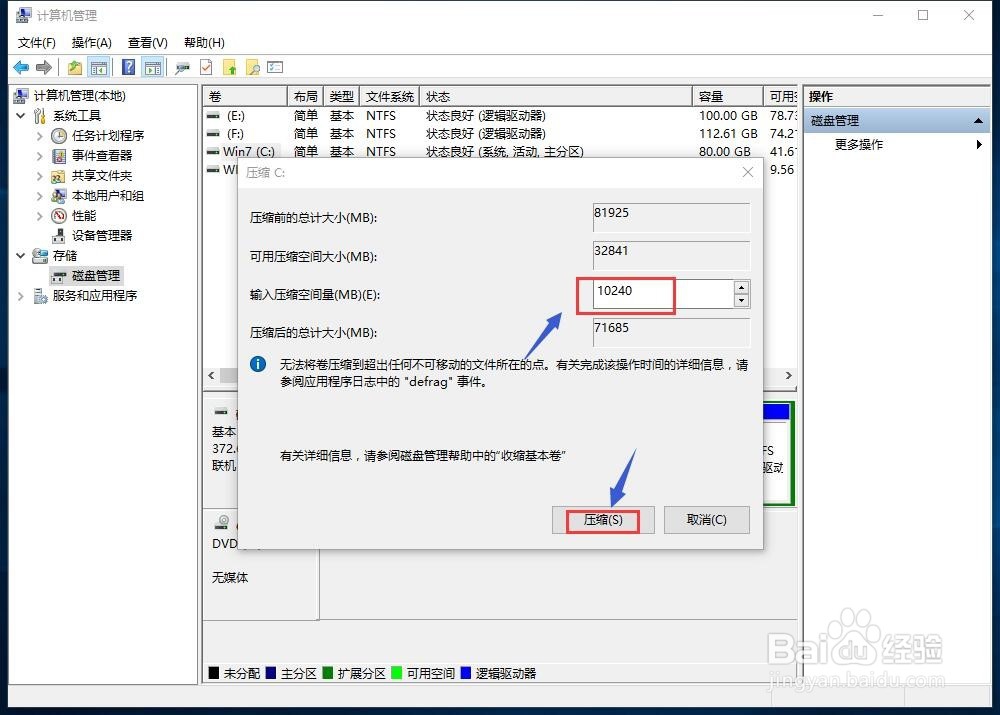Toggle the console tree pane icon
Viewport: 1000px width, 715px height.
click(99, 67)
